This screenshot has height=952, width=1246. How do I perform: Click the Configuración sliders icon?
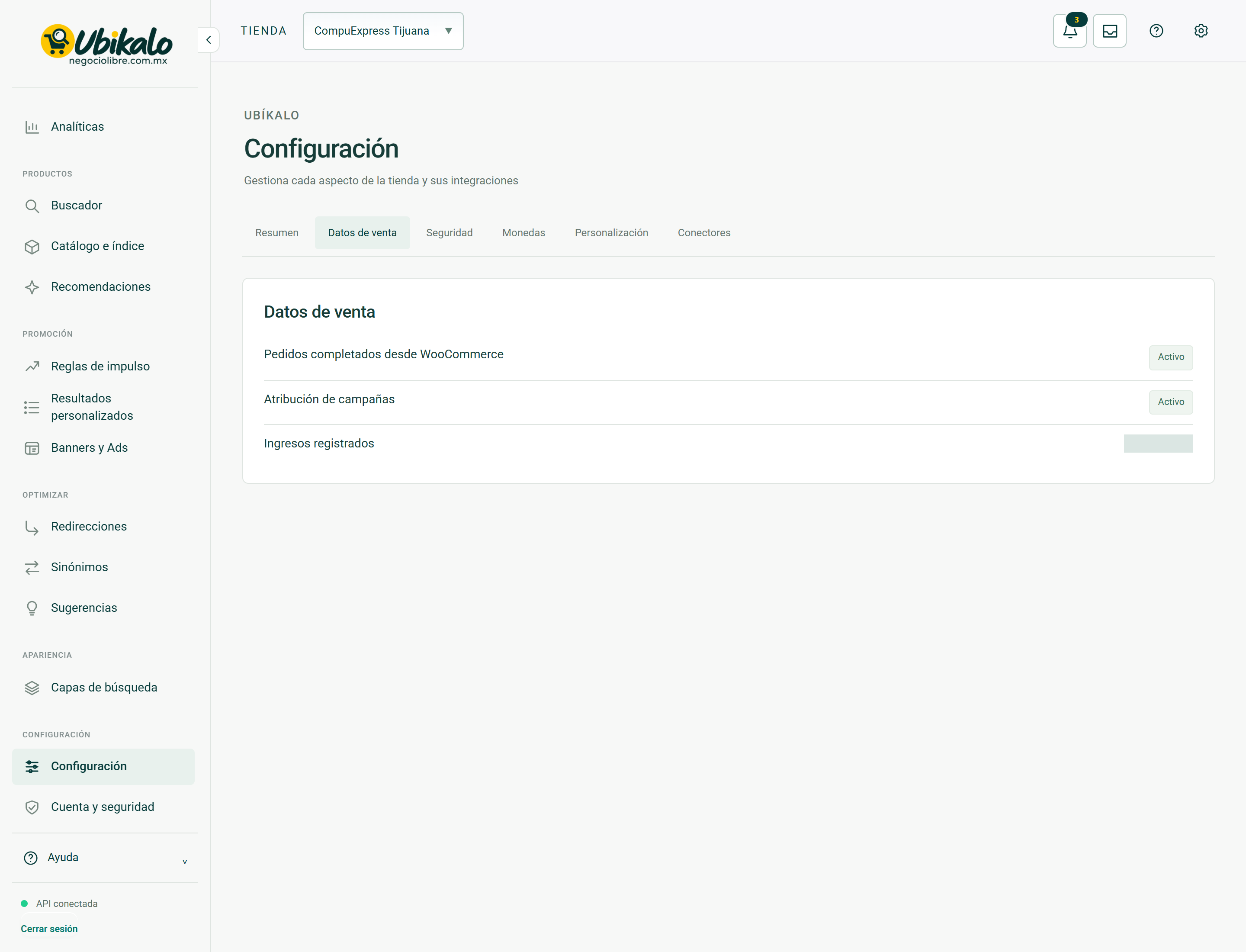click(x=32, y=767)
